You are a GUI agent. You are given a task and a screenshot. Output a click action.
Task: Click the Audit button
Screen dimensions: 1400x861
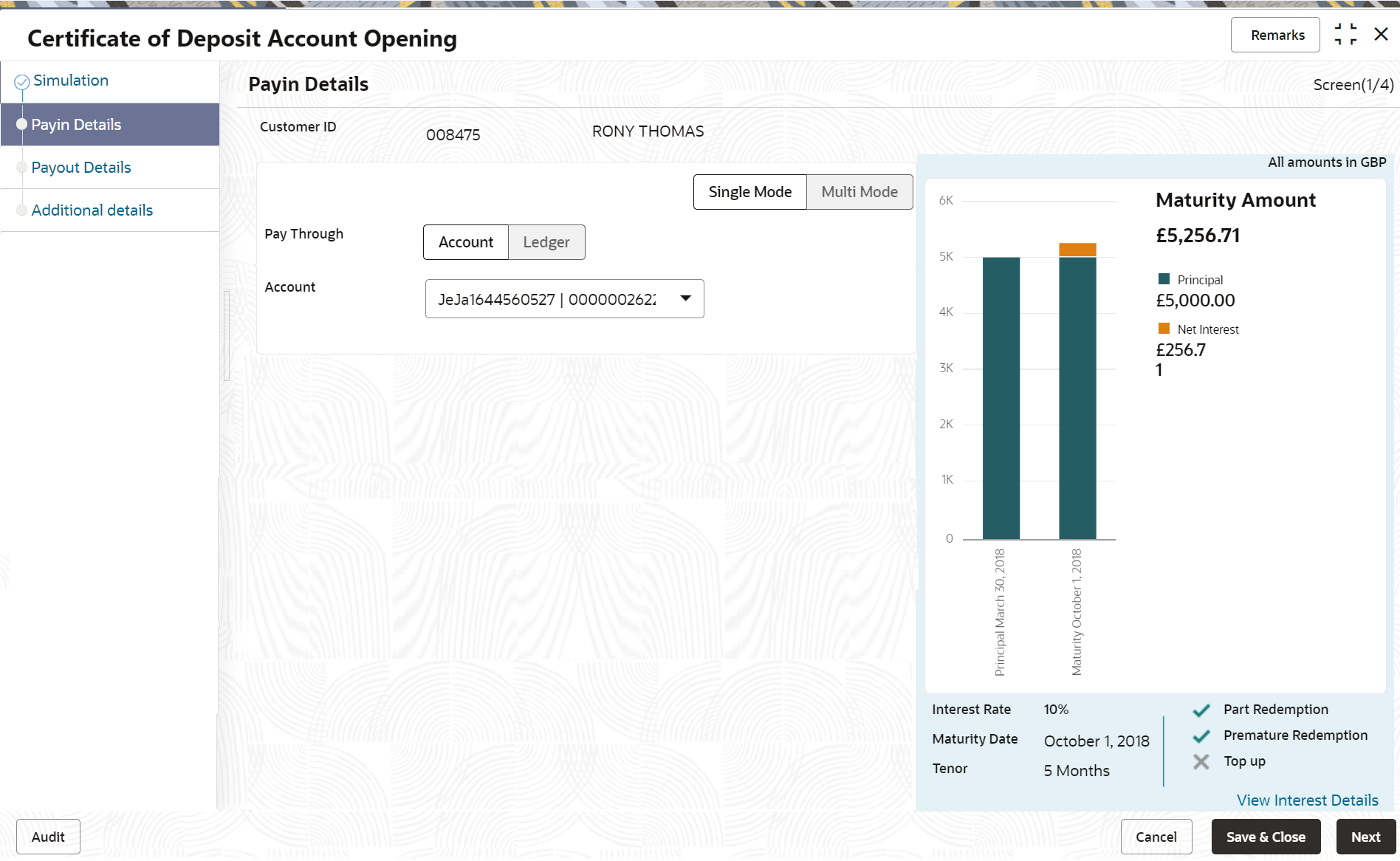48,837
